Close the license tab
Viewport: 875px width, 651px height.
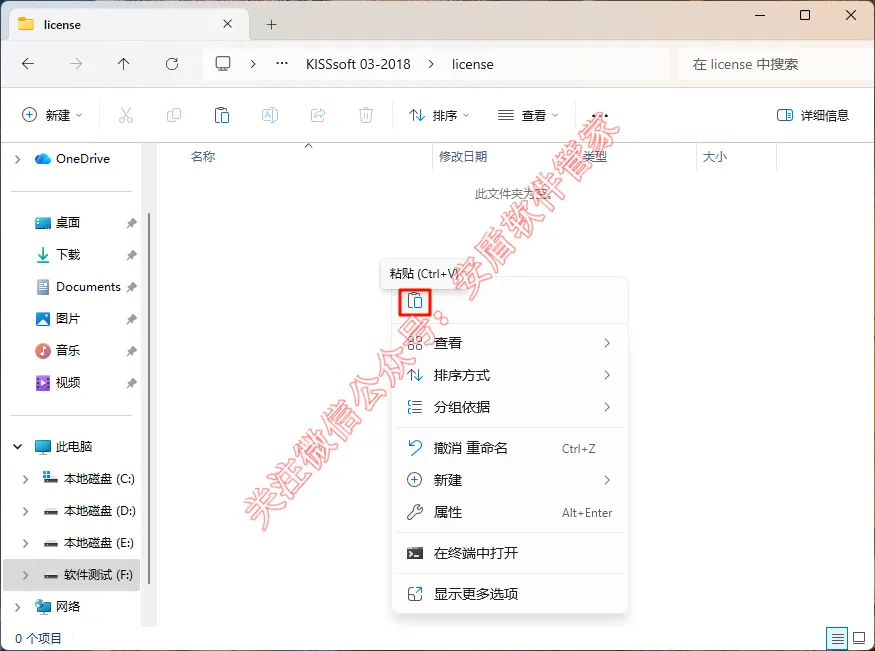228,24
